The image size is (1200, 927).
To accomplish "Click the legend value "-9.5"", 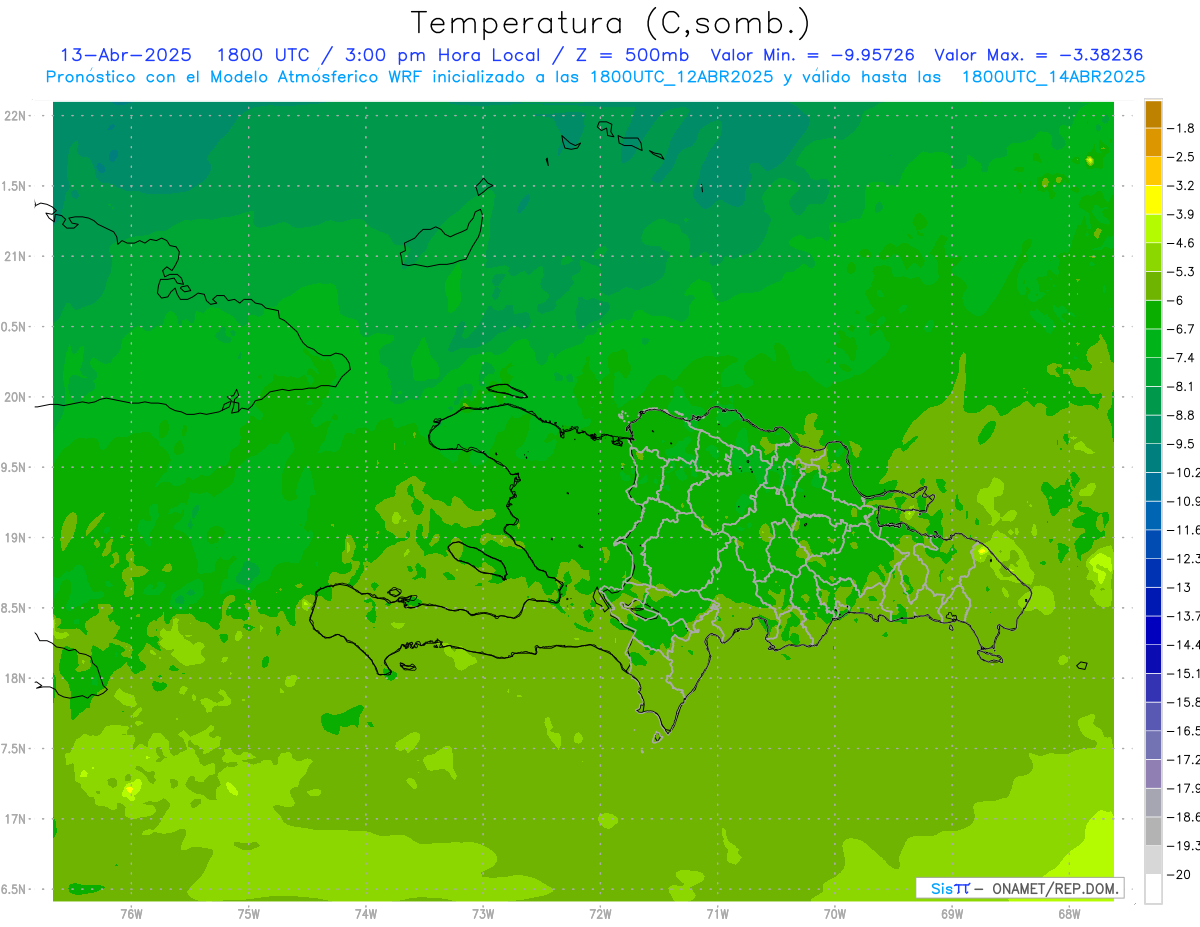I will coord(1182,444).
